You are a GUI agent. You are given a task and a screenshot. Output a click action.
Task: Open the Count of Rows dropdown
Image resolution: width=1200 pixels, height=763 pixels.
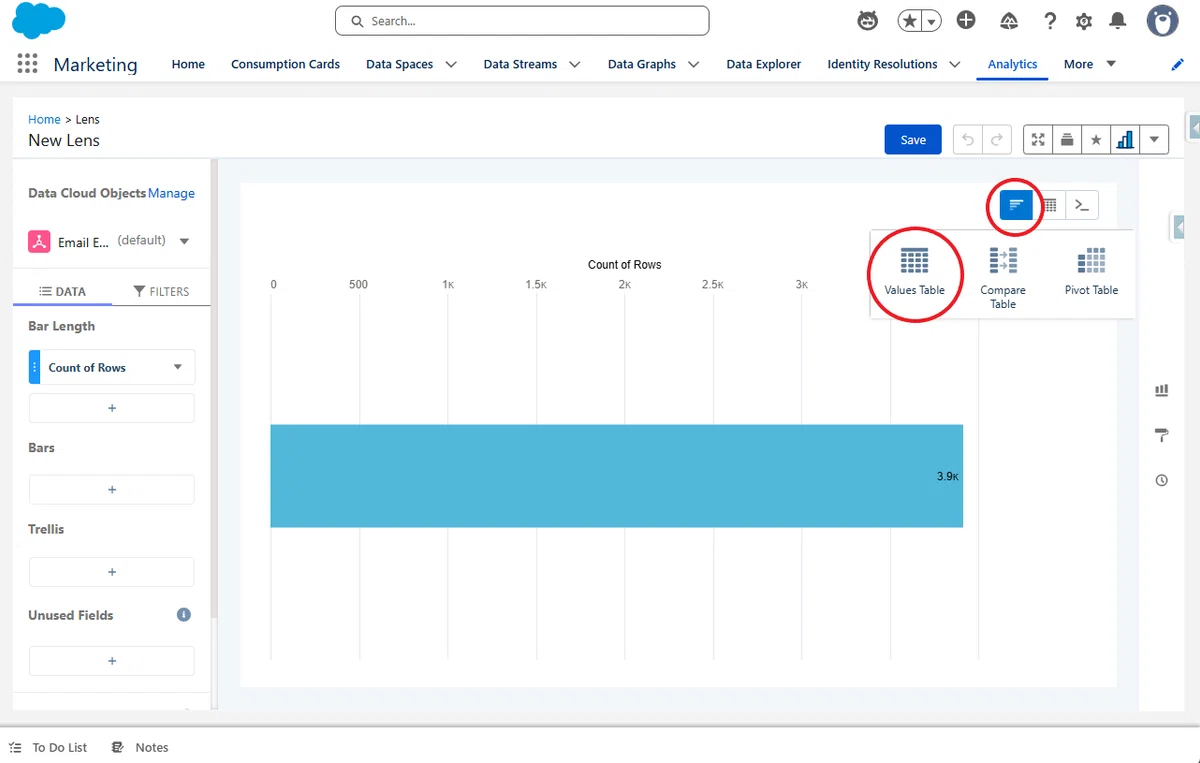[x=178, y=367]
